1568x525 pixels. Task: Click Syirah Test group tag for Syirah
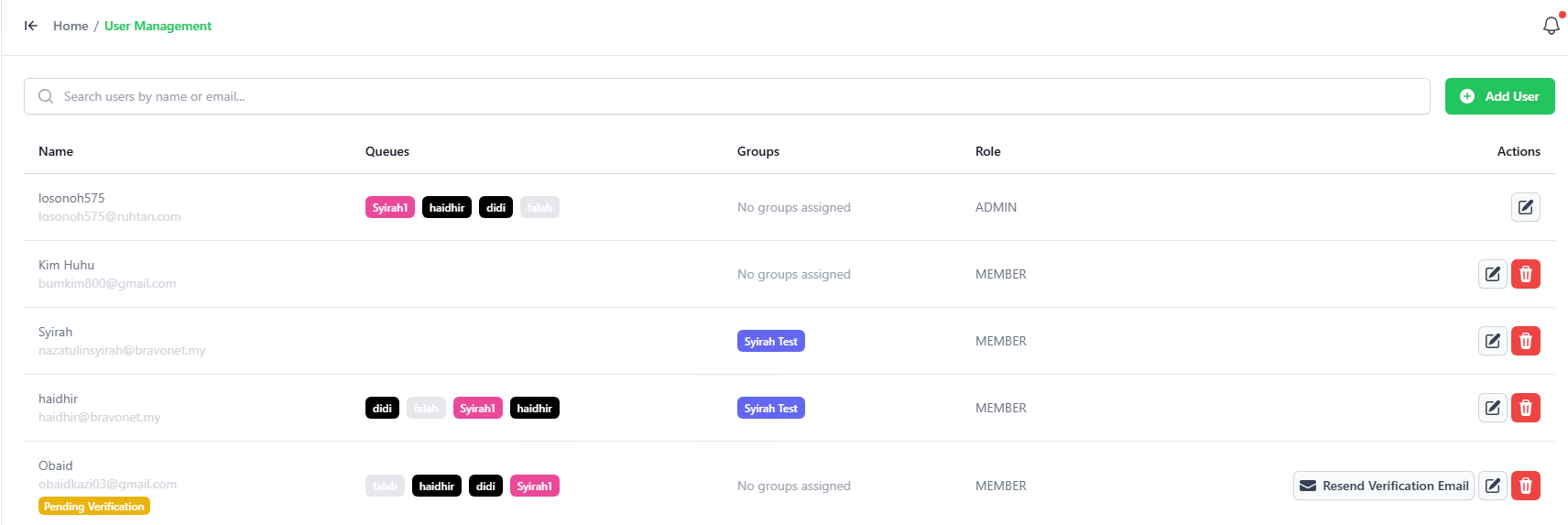tap(771, 341)
